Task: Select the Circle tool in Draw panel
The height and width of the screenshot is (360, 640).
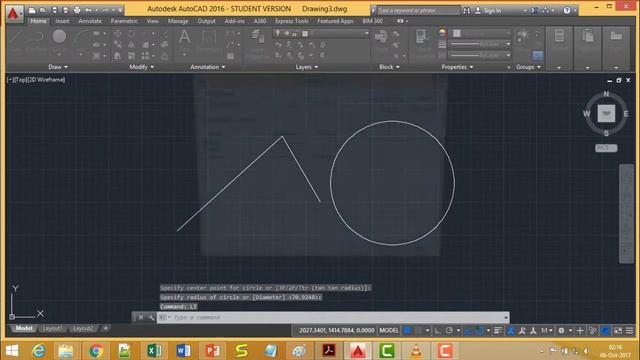Action: (60, 40)
